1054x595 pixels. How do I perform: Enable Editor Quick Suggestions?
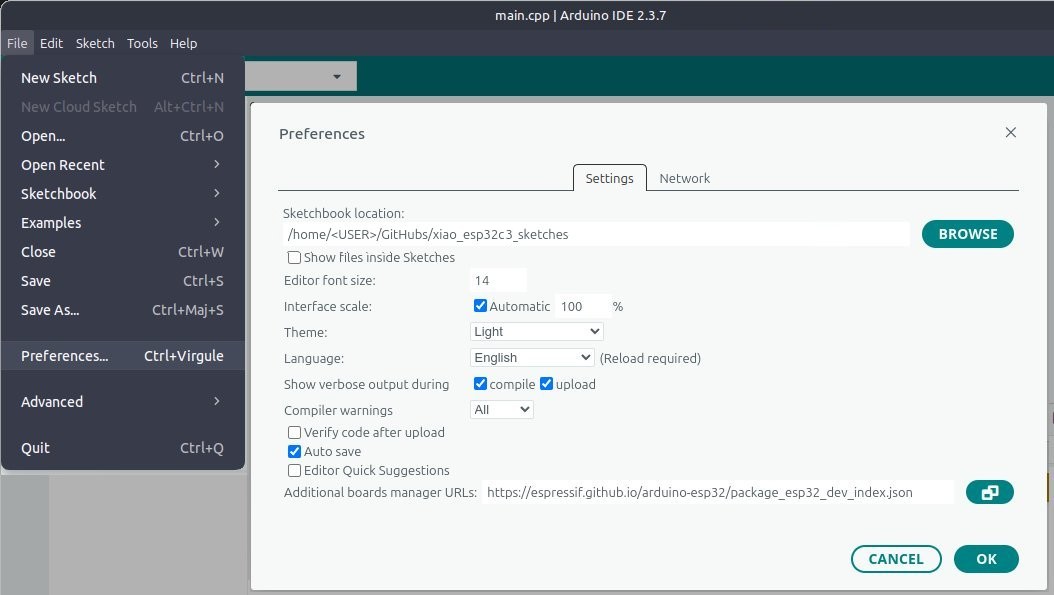(x=295, y=470)
